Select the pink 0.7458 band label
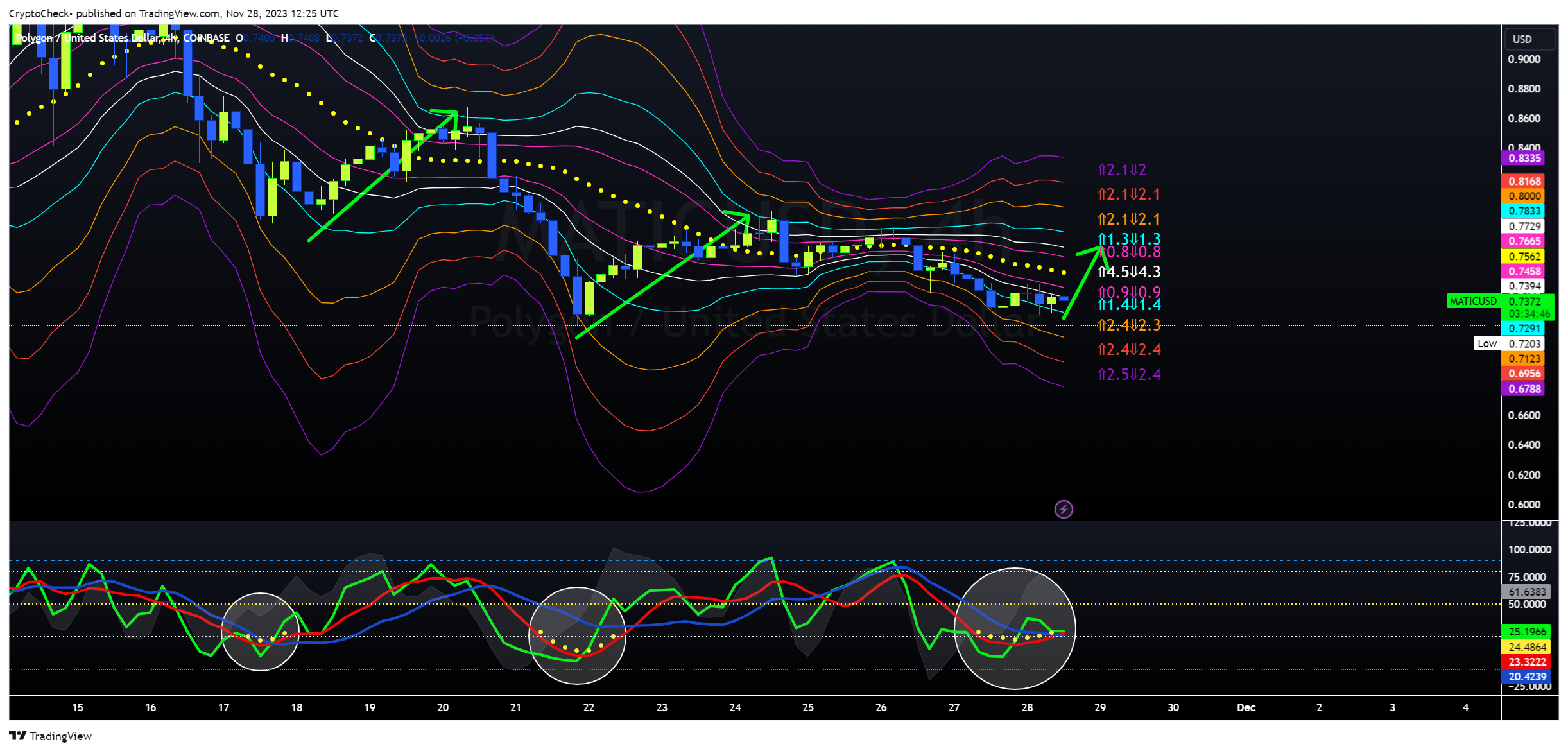This screenshot has width=1568, height=751. [x=1524, y=271]
